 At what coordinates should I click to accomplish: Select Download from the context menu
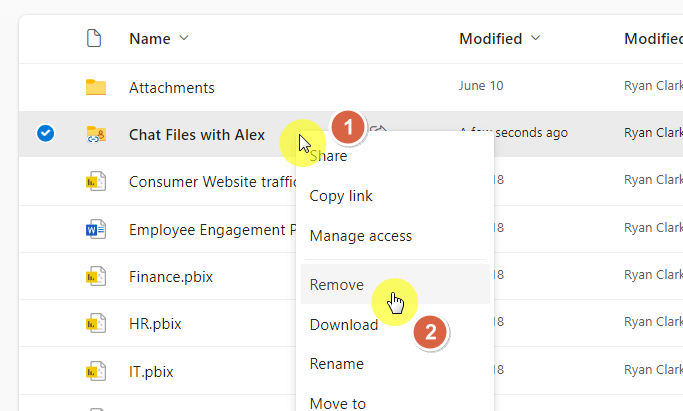(344, 325)
